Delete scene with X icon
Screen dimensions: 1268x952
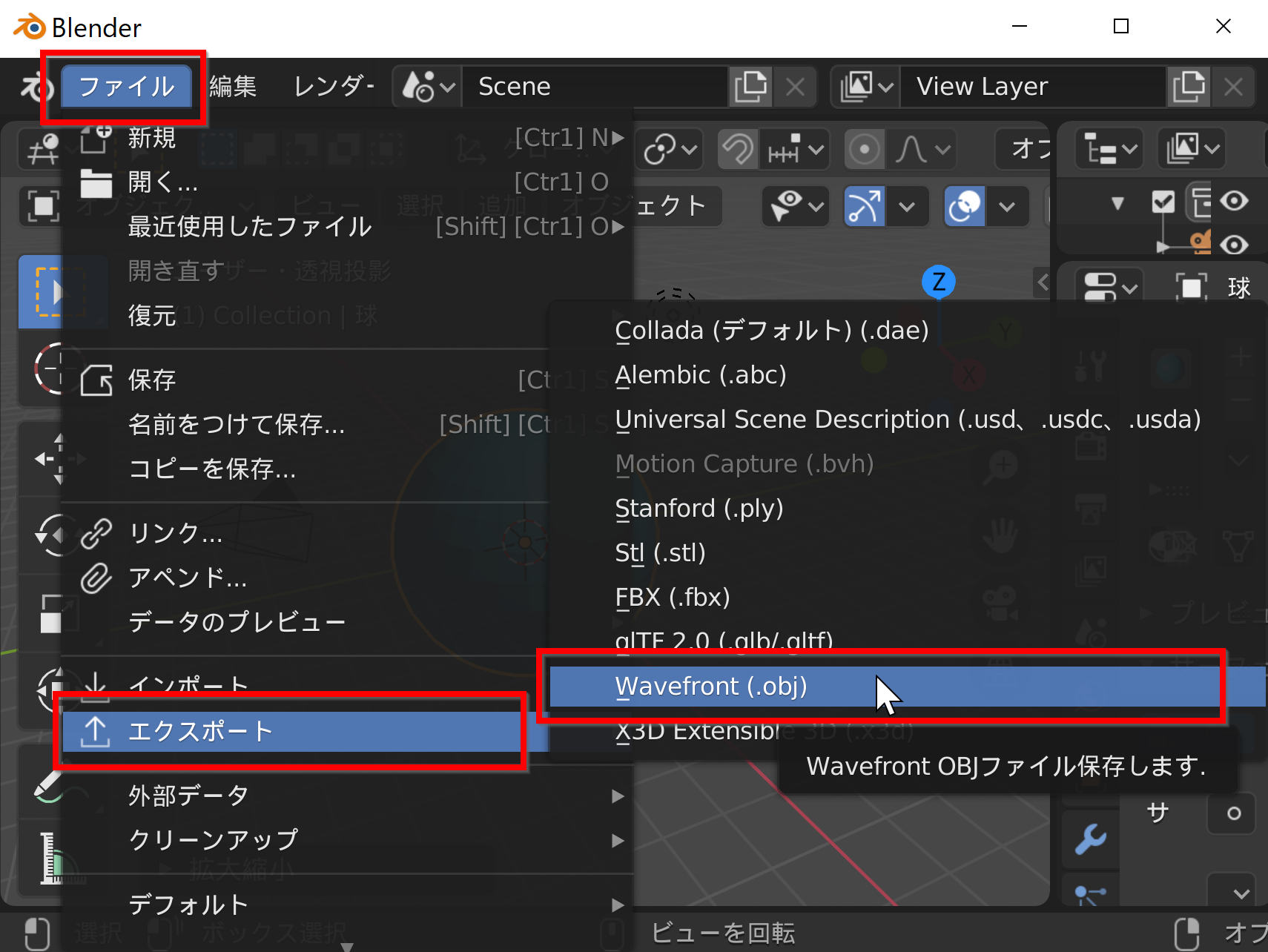(795, 87)
